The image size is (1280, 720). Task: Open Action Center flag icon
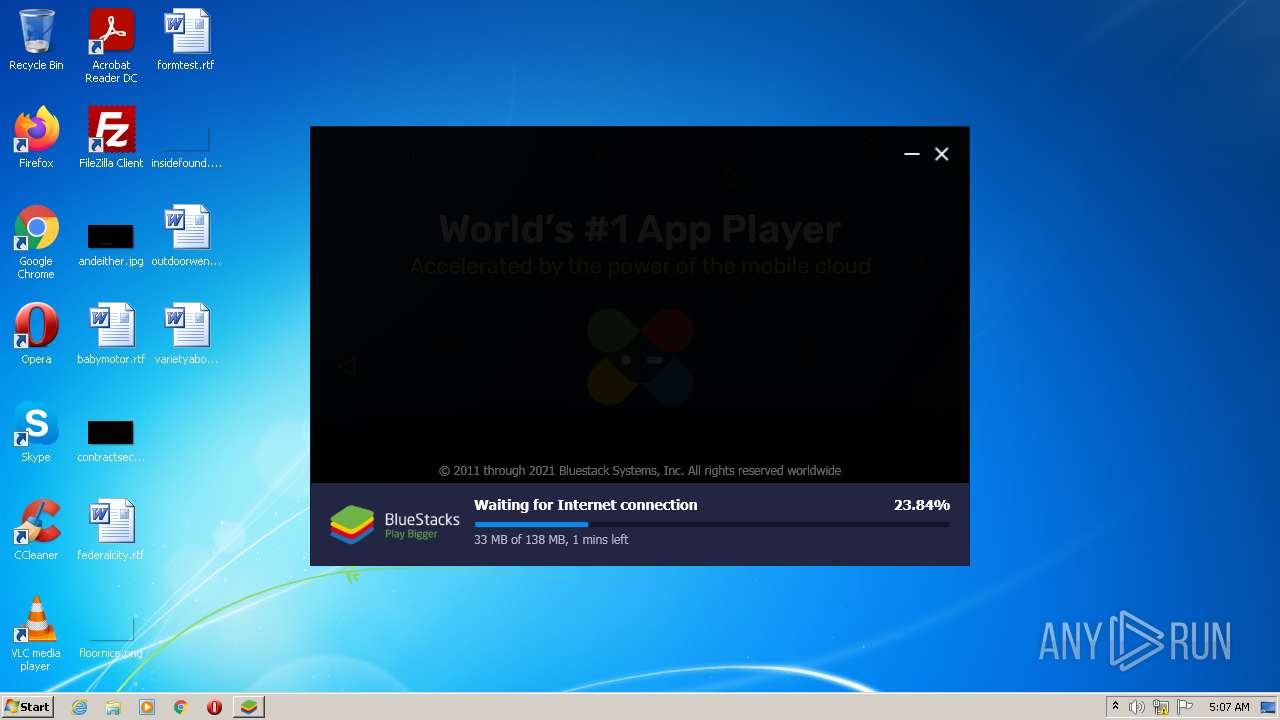(x=1185, y=707)
